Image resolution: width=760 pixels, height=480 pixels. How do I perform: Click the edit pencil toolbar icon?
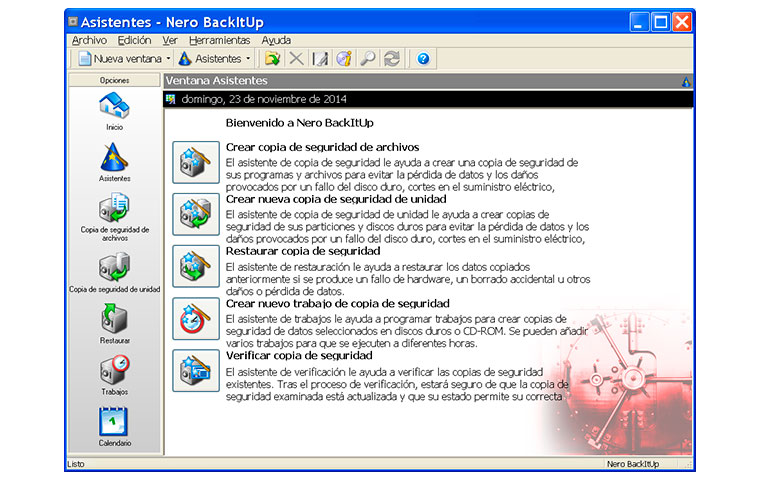[x=320, y=59]
